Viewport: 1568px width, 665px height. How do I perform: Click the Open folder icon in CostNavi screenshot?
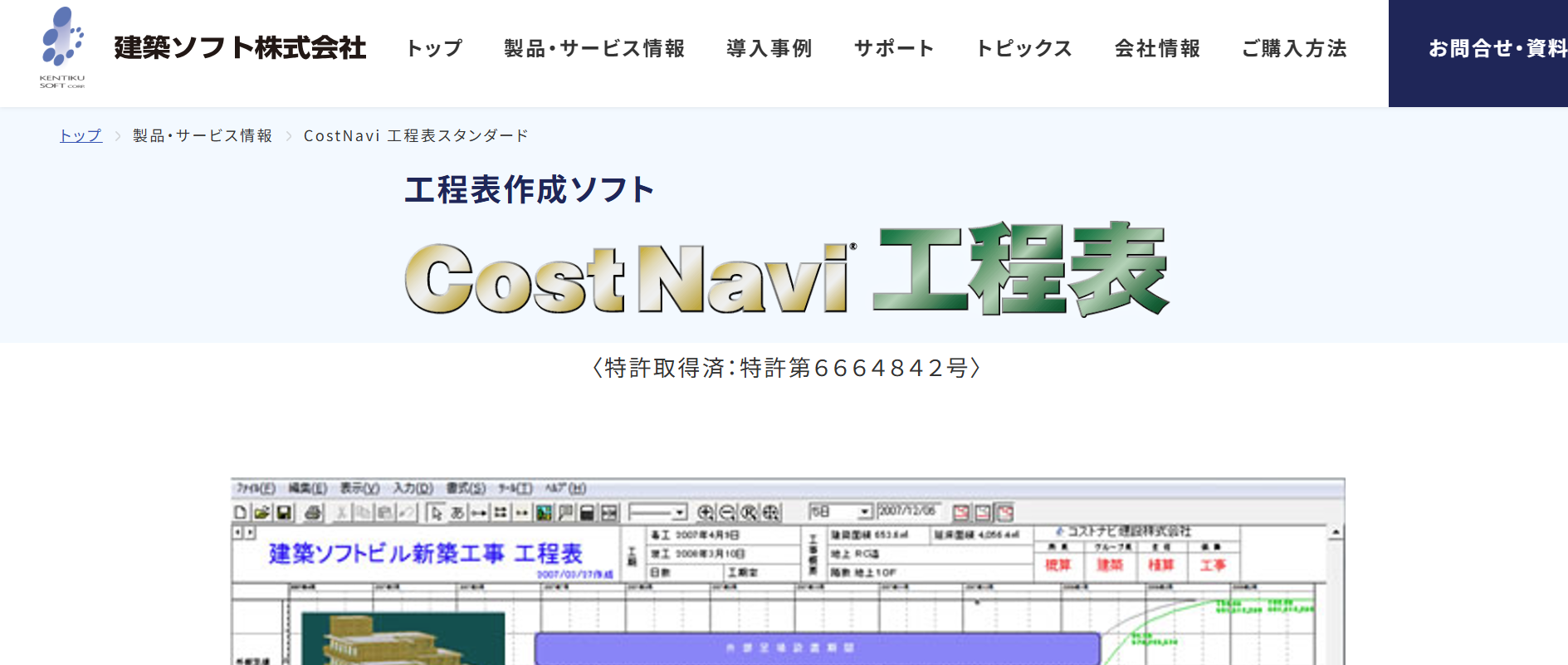tap(261, 512)
